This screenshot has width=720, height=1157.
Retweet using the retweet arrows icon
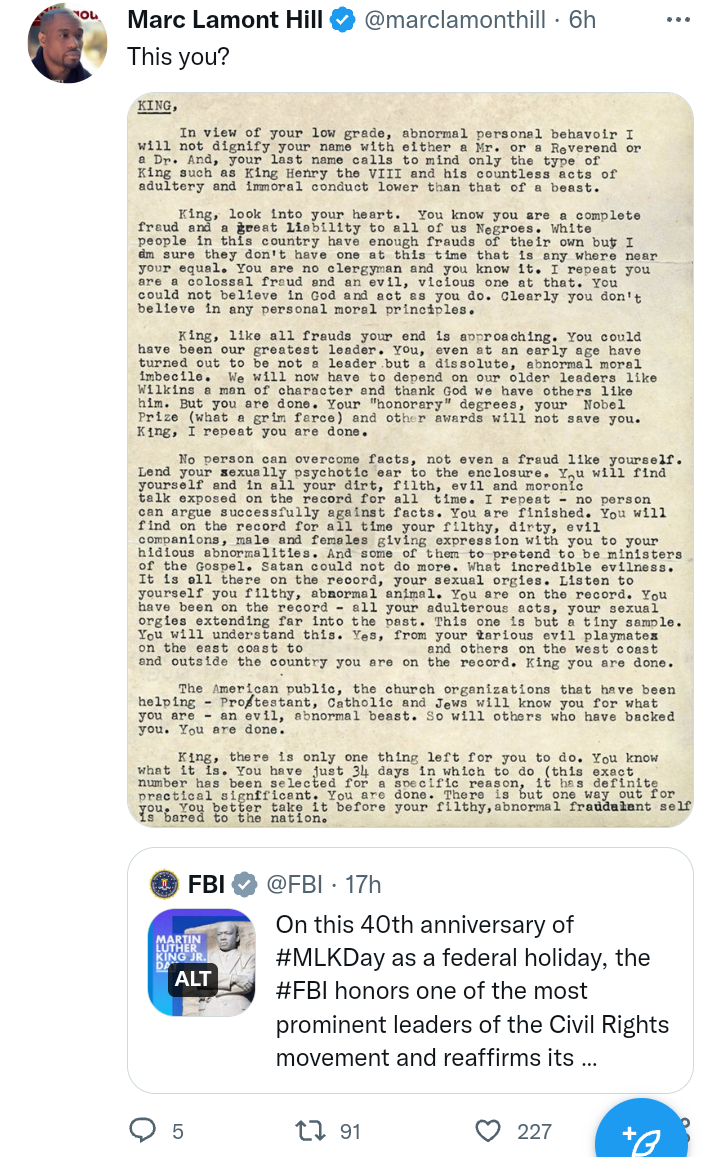pyautogui.click(x=312, y=1131)
